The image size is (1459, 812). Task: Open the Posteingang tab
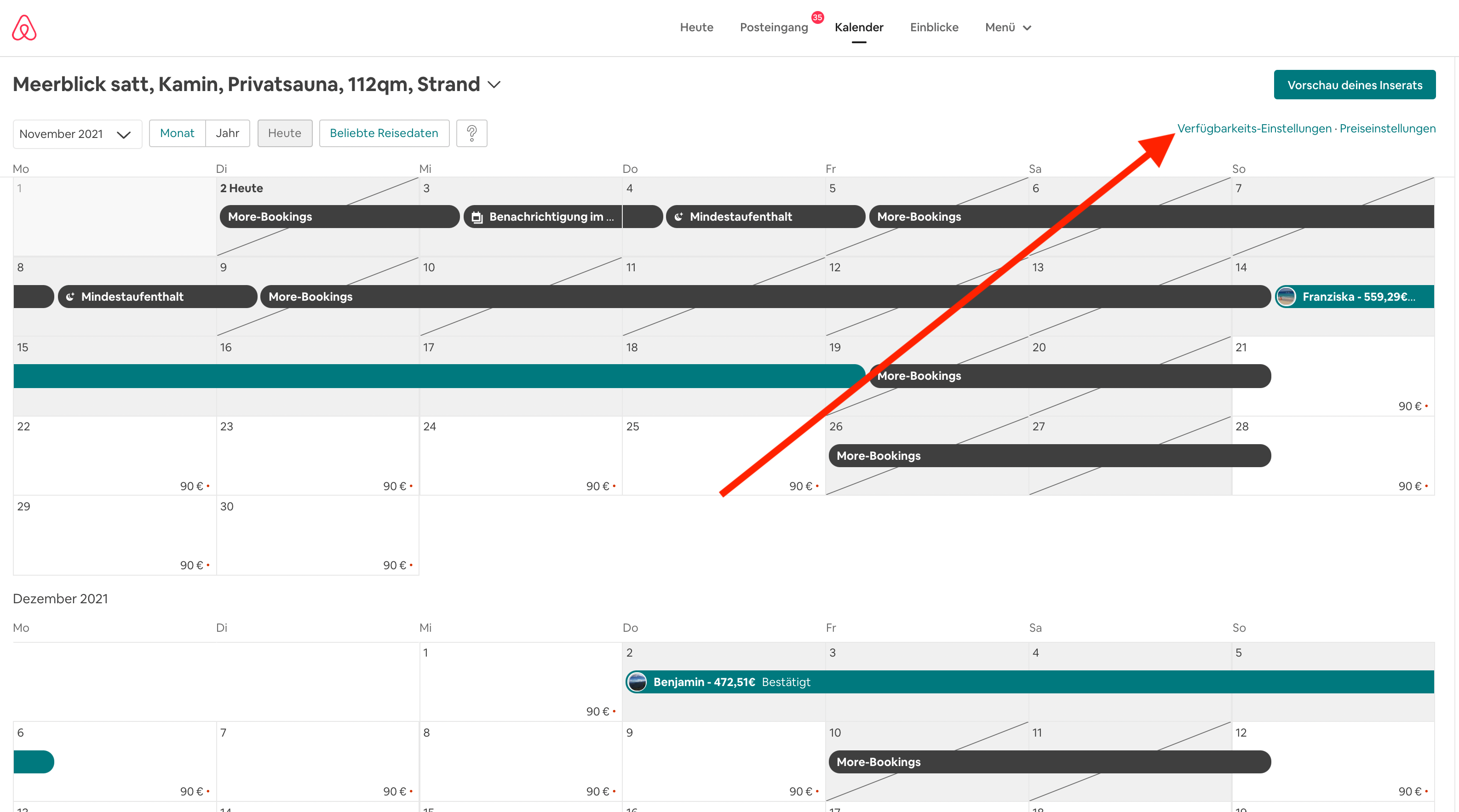click(x=774, y=27)
